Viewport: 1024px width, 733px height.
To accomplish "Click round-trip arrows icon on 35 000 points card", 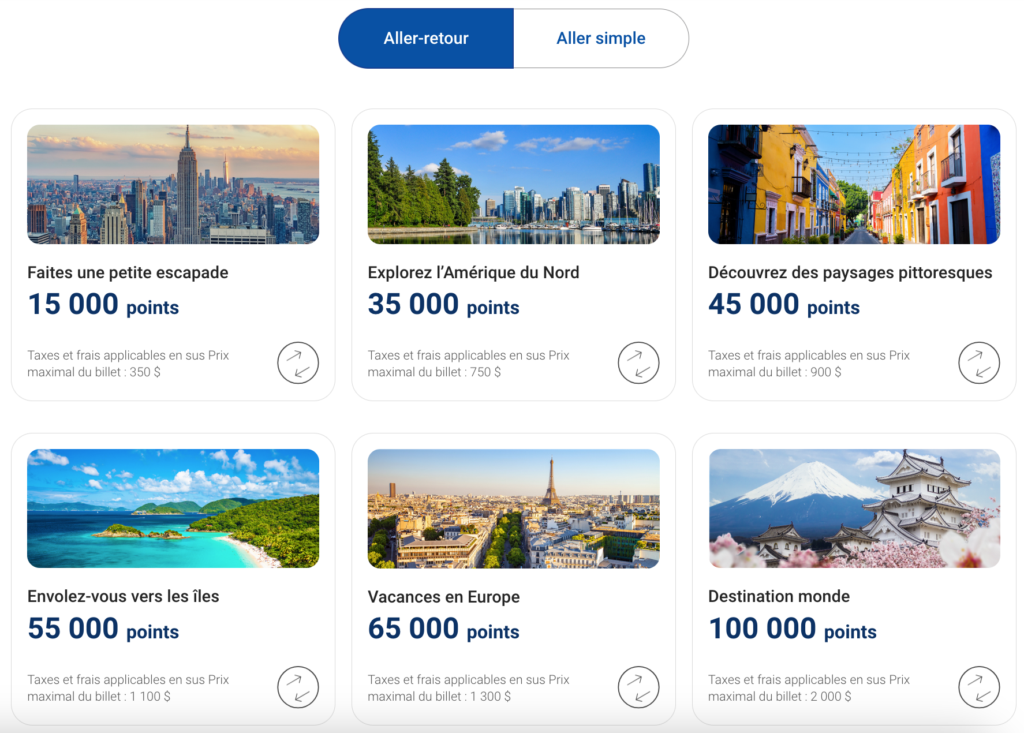I will pyautogui.click(x=638, y=363).
